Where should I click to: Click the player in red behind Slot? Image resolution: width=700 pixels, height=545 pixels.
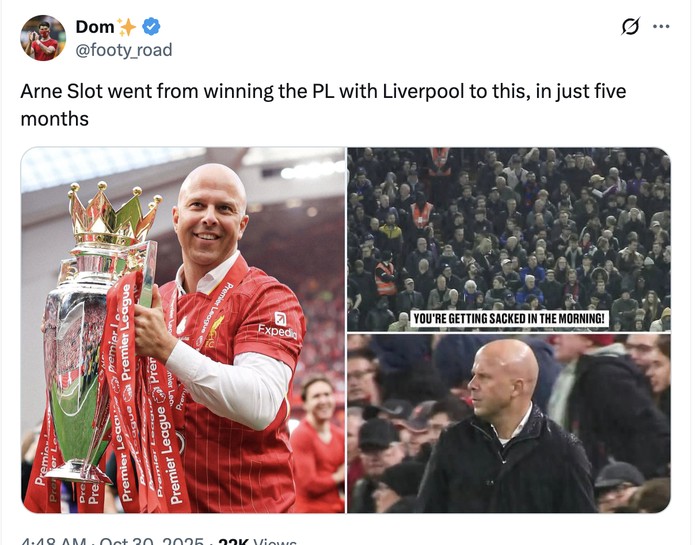[x=318, y=444]
